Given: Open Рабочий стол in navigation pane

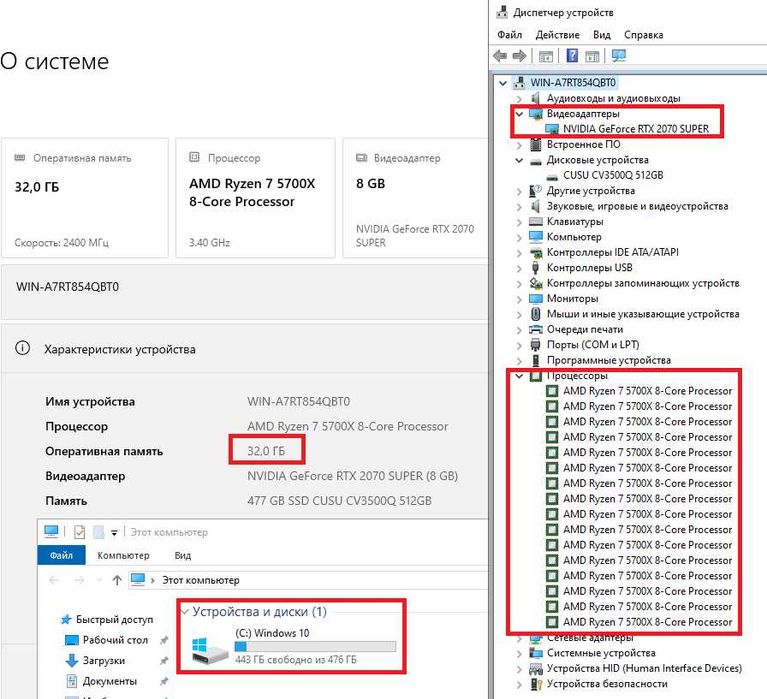Looking at the screenshot, I should coord(107,640).
